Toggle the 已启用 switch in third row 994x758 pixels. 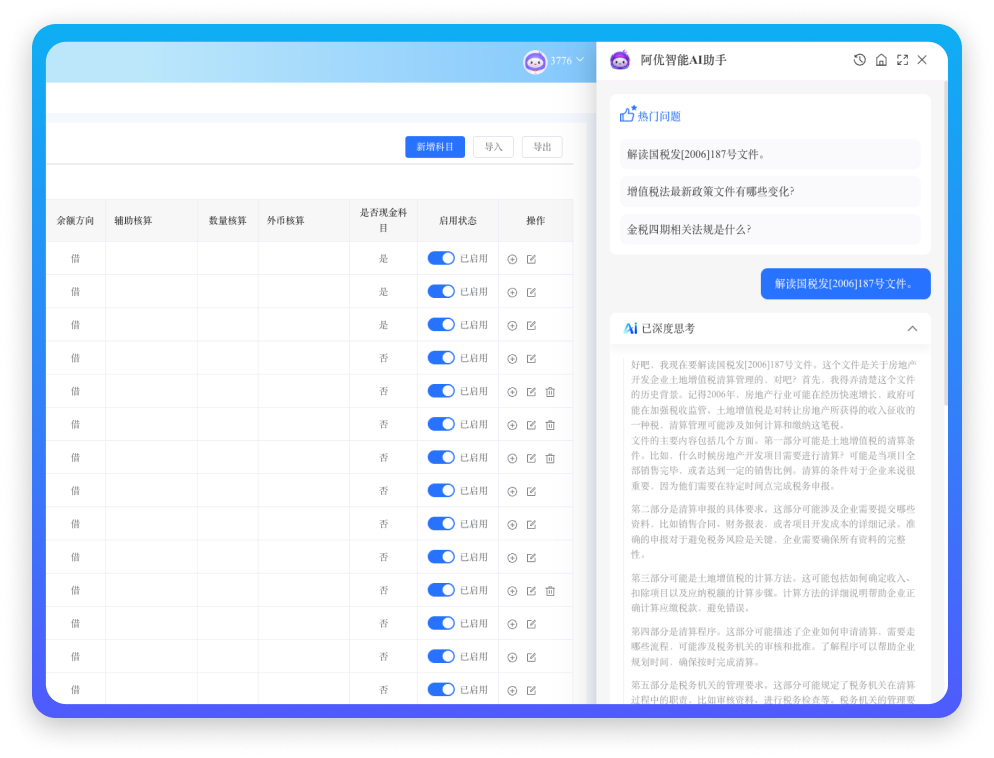click(x=441, y=325)
